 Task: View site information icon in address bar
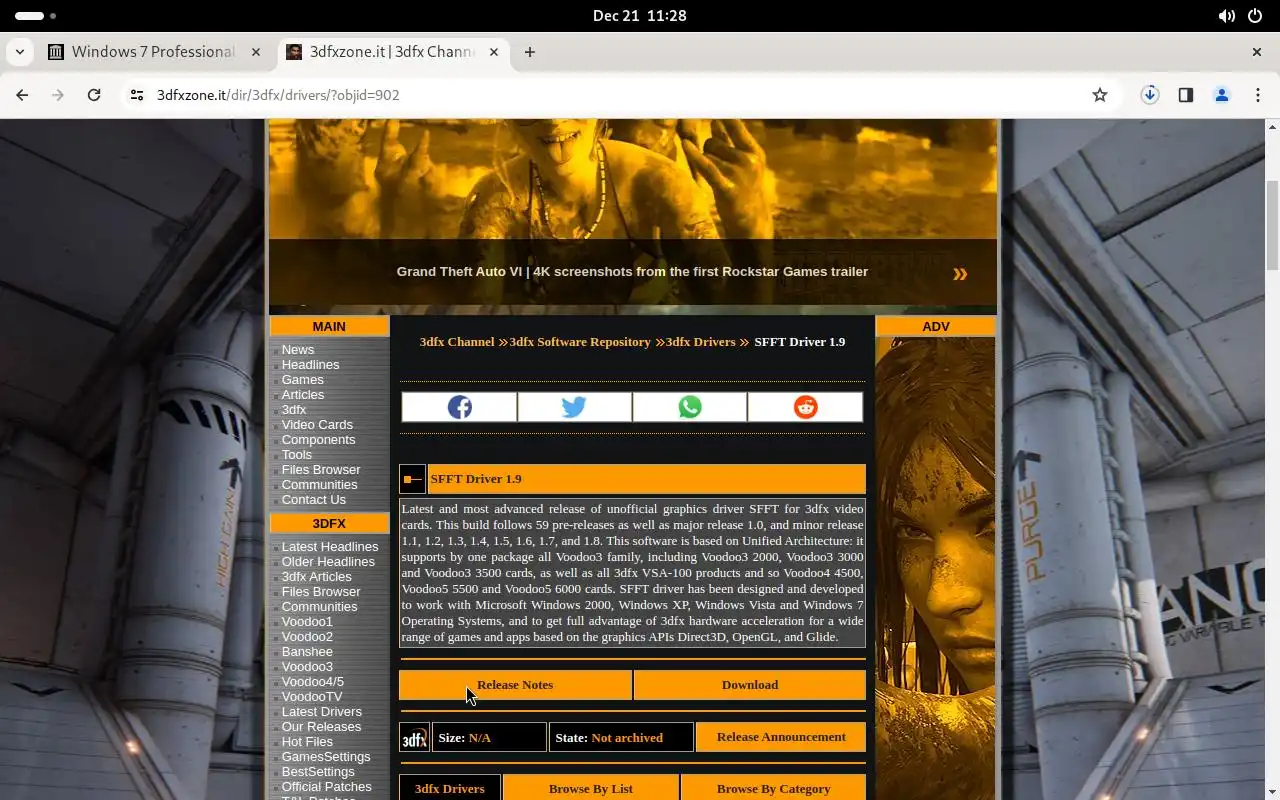pos(137,95)
